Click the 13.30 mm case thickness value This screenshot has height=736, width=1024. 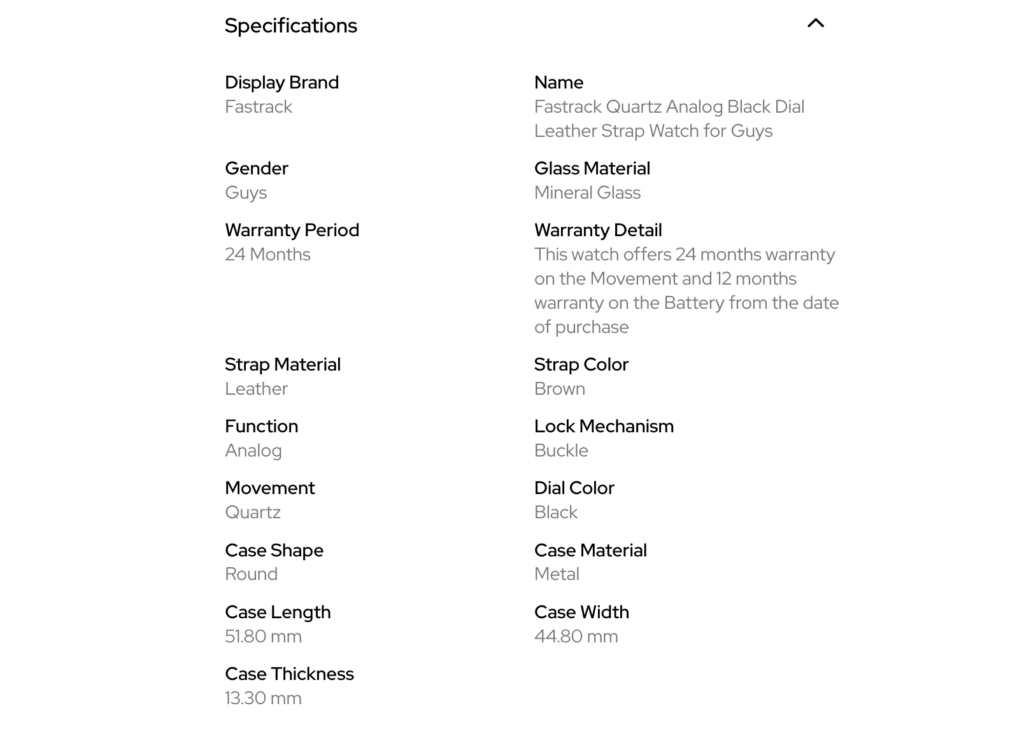pos(263,698)
